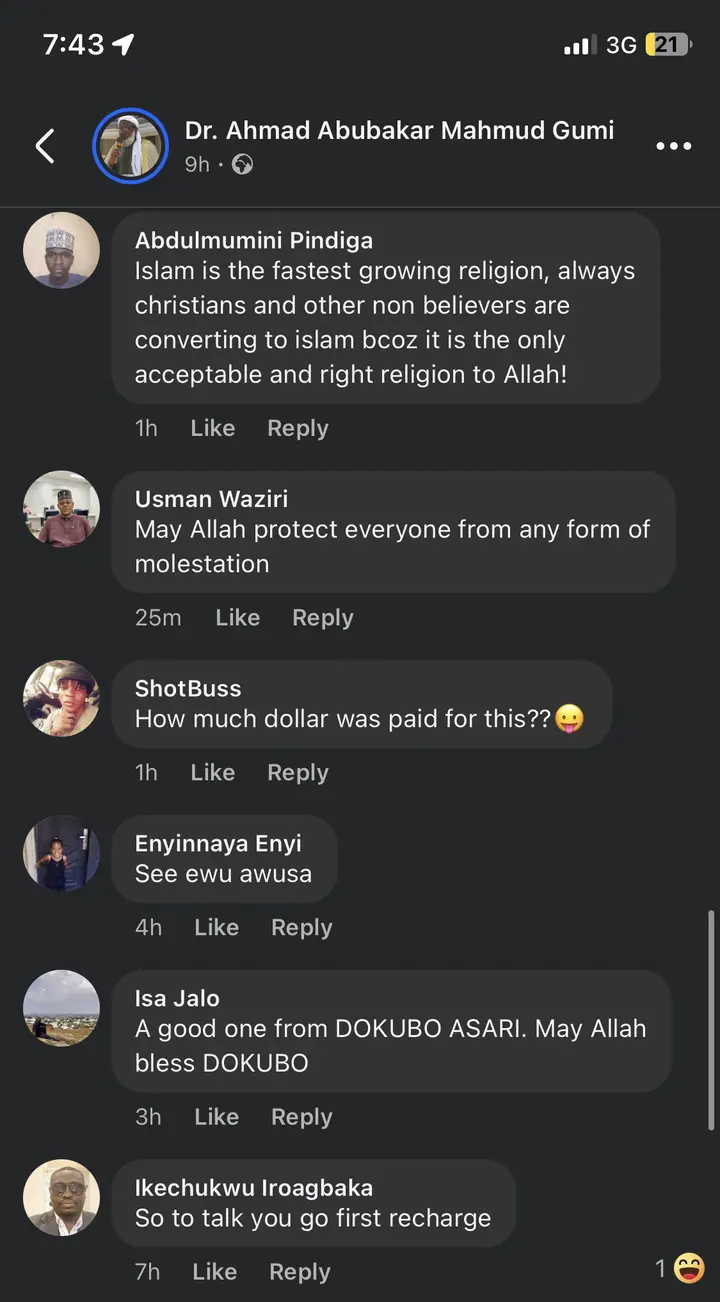The width and height of the screenshot is (720, 1302).
Task: Tap the laughing emoji reaction icon
Action: click(x=689, y=1268)
